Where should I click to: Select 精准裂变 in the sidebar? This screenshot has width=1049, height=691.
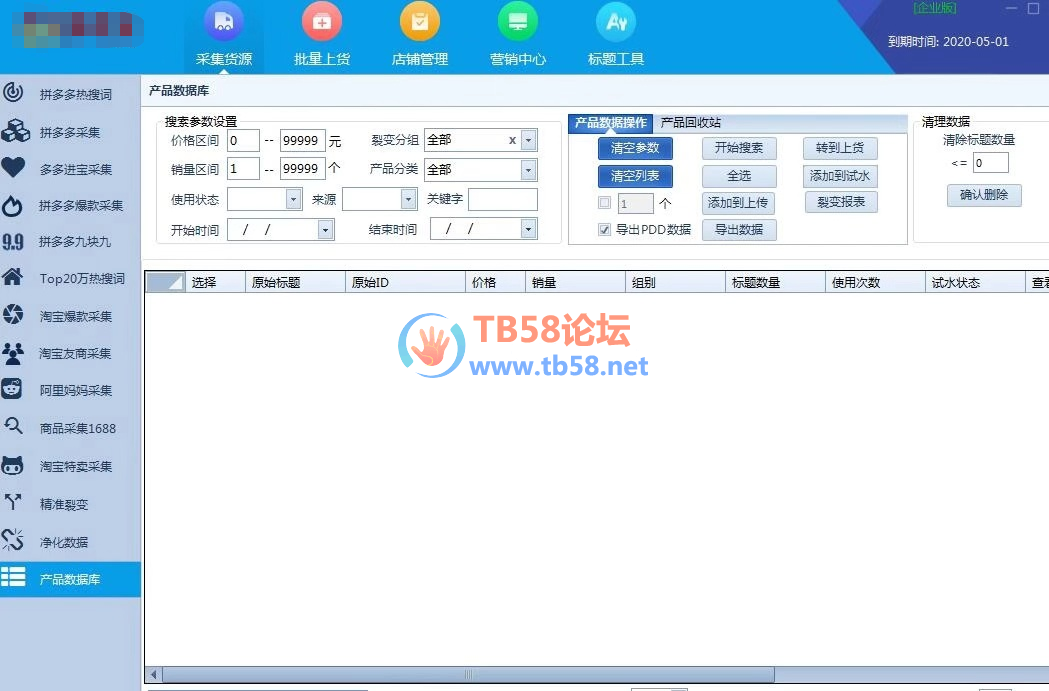coord(70,504)
